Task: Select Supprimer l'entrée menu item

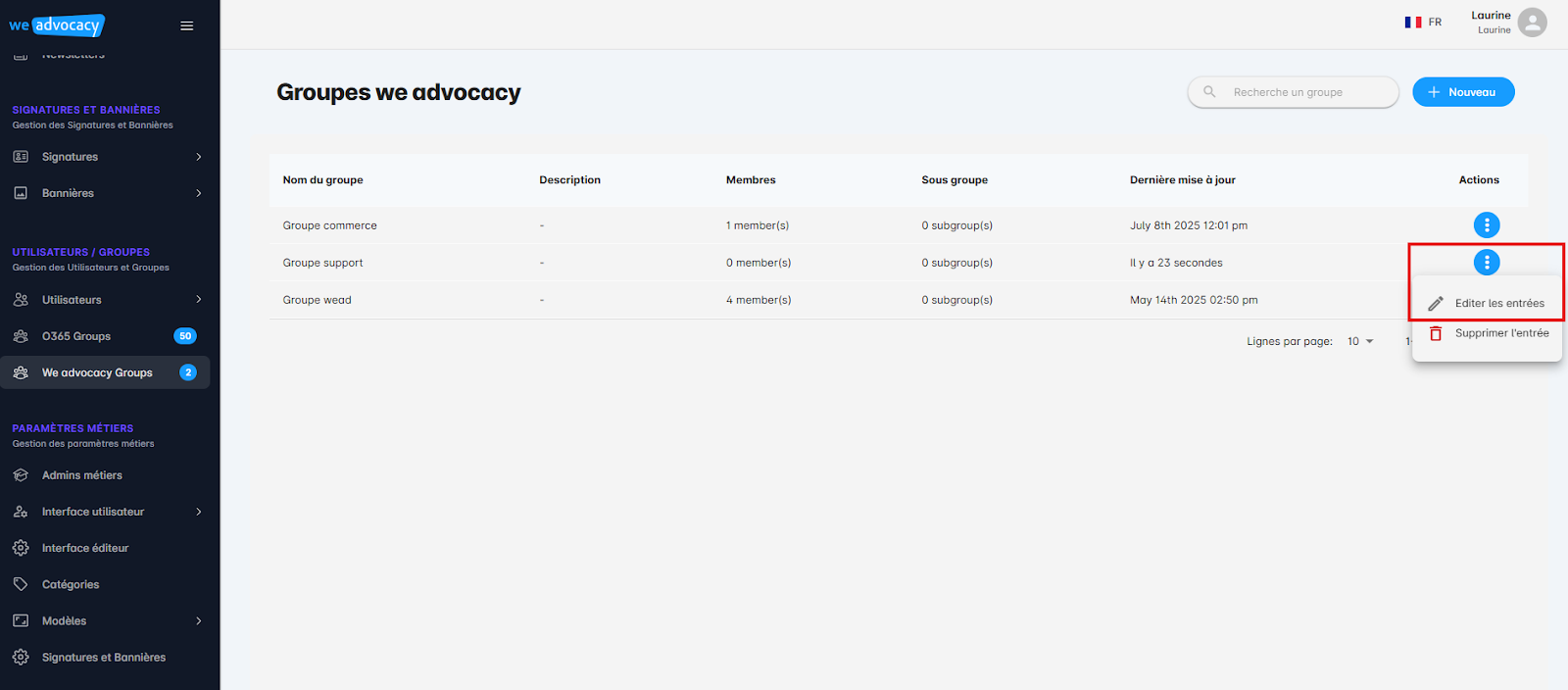Action: point(1487,333)
